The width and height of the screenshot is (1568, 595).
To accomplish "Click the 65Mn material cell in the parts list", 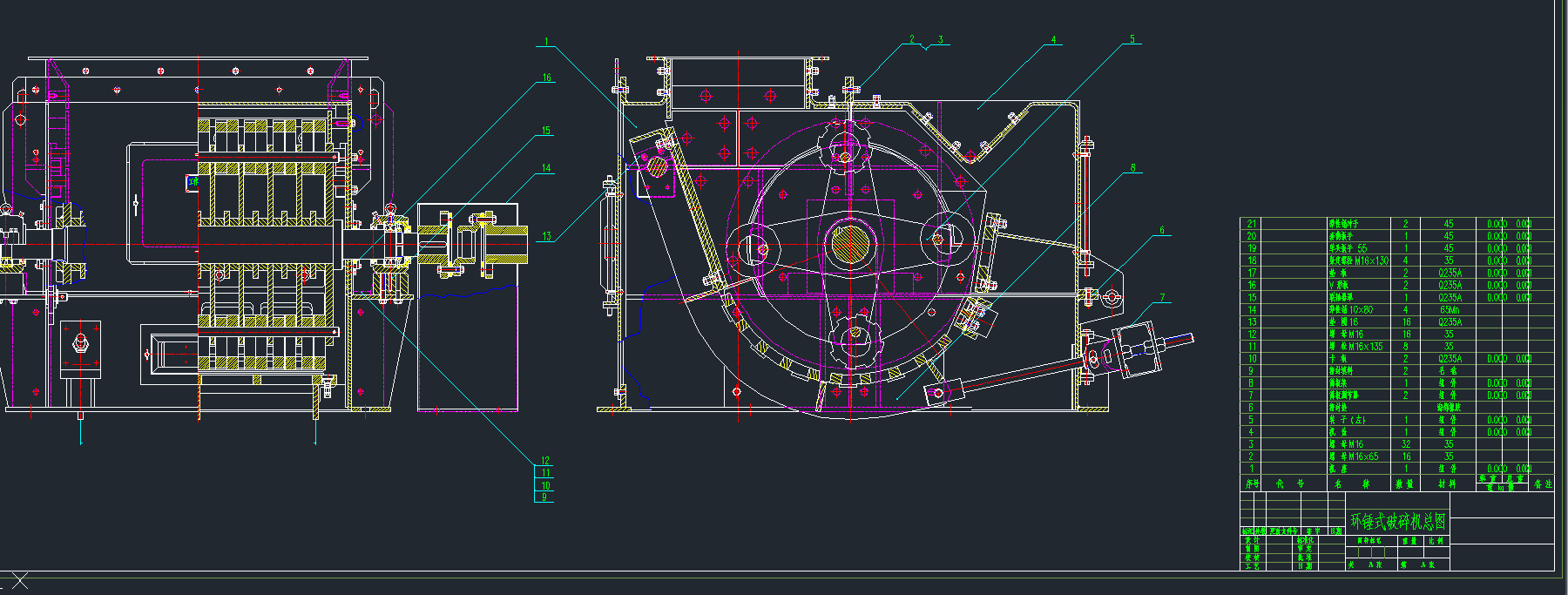I will click(x=1450, y=309).
